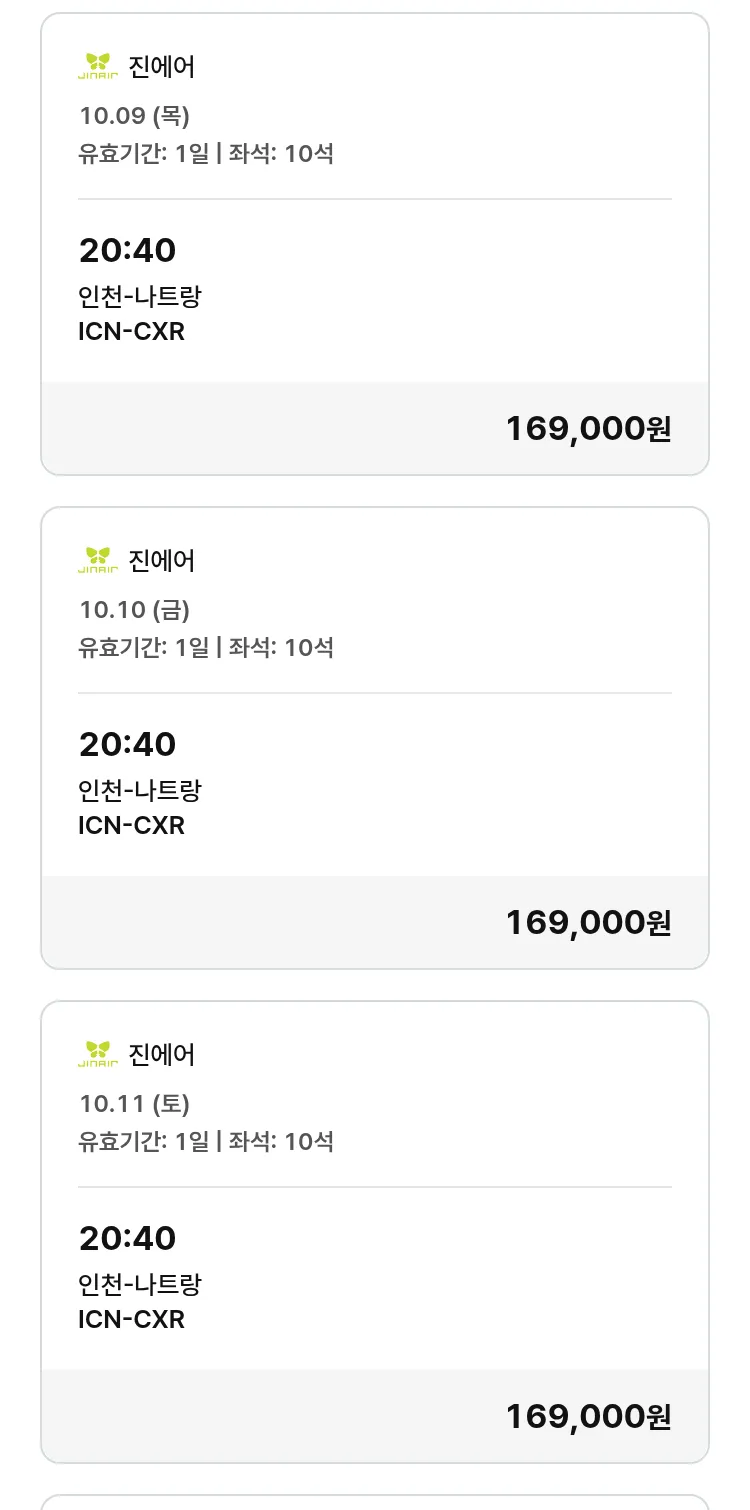
Task: Tap the validity and seats info on the 10.11 card
Action: coord(206,1142)
